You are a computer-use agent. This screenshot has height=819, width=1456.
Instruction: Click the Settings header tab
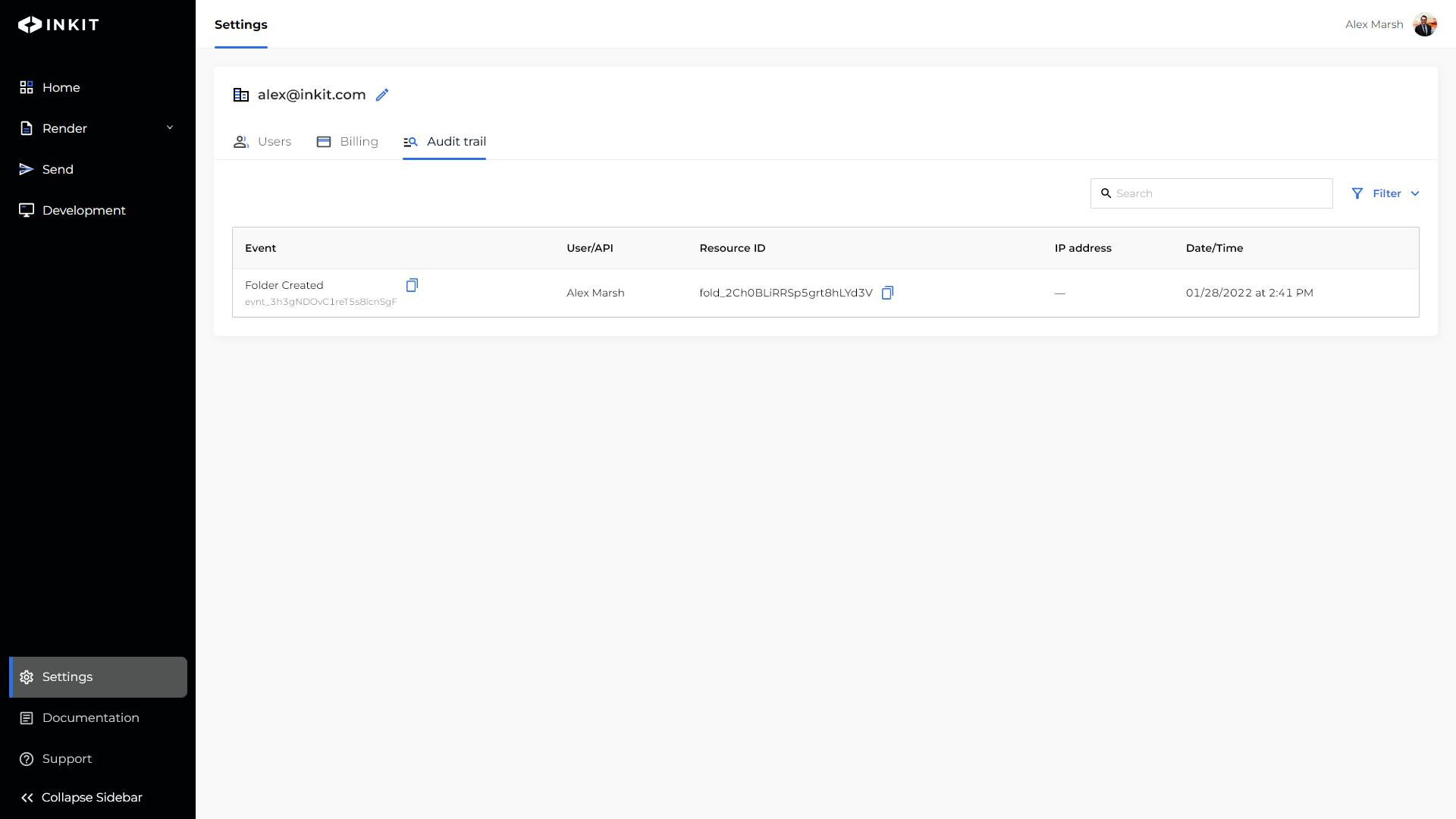point(241,24)
